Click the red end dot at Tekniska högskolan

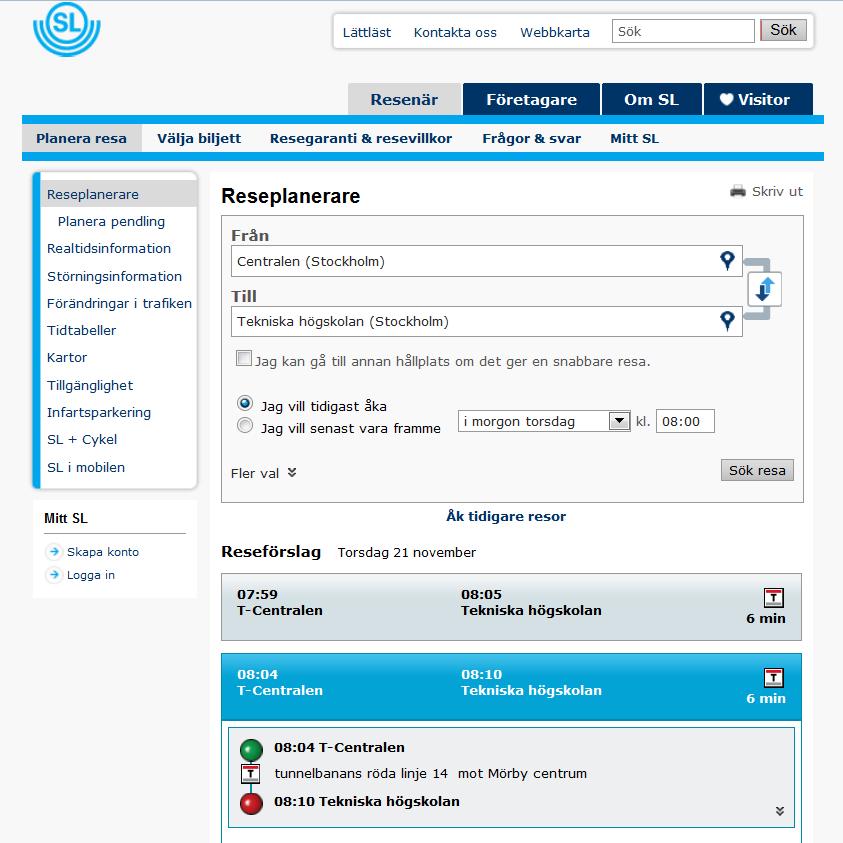pos(251,804)
